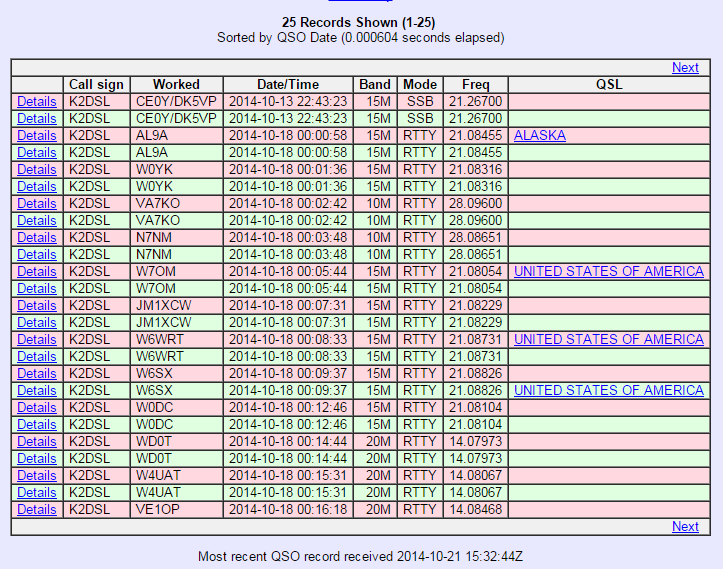Open UNITED STATES OF AMERICA link in W6SX row
This screenshot has width=723, height=569.
(x=609, y=391)
